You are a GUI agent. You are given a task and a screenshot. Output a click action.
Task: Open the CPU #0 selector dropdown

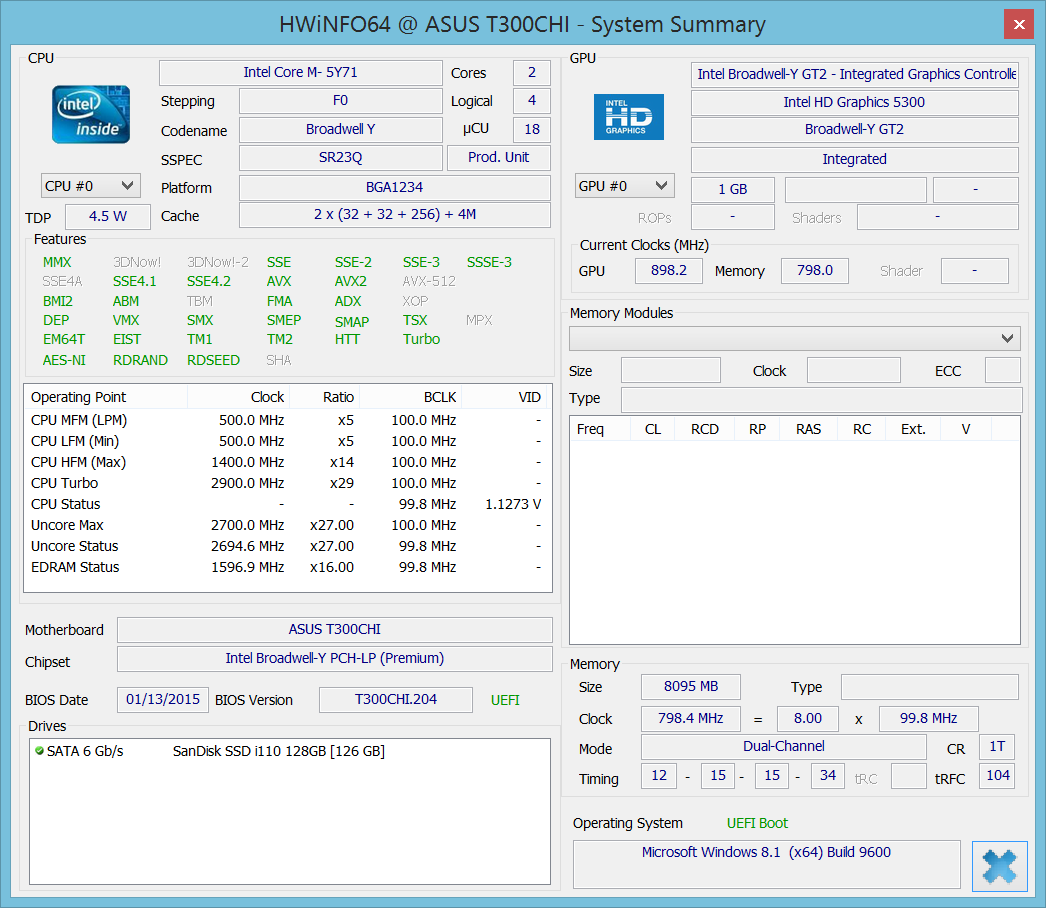[91, 186]
